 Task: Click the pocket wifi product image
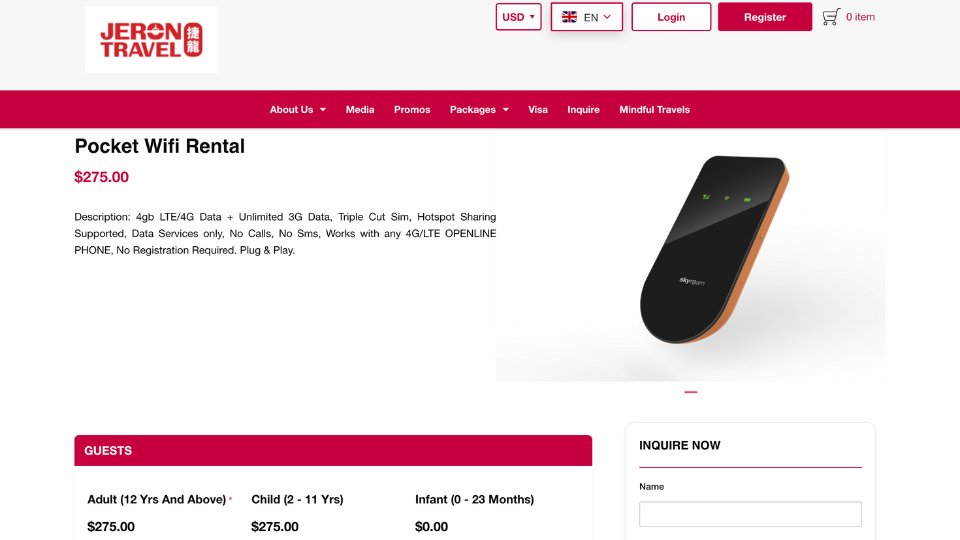tap(691, 255)
